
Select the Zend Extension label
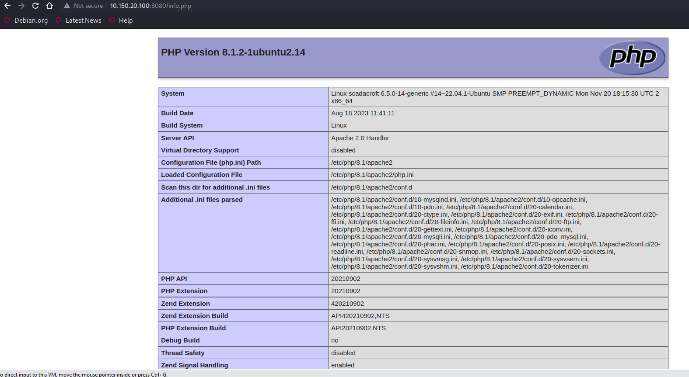tap(185, 303)
